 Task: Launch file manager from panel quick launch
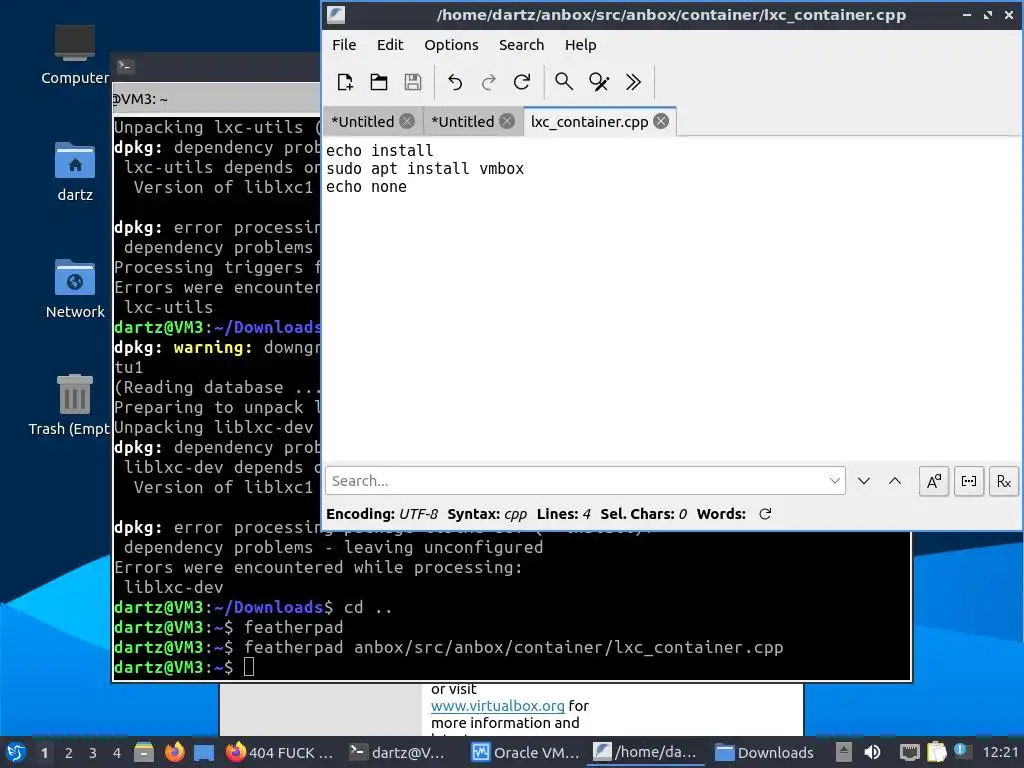(x=144, y=752)
